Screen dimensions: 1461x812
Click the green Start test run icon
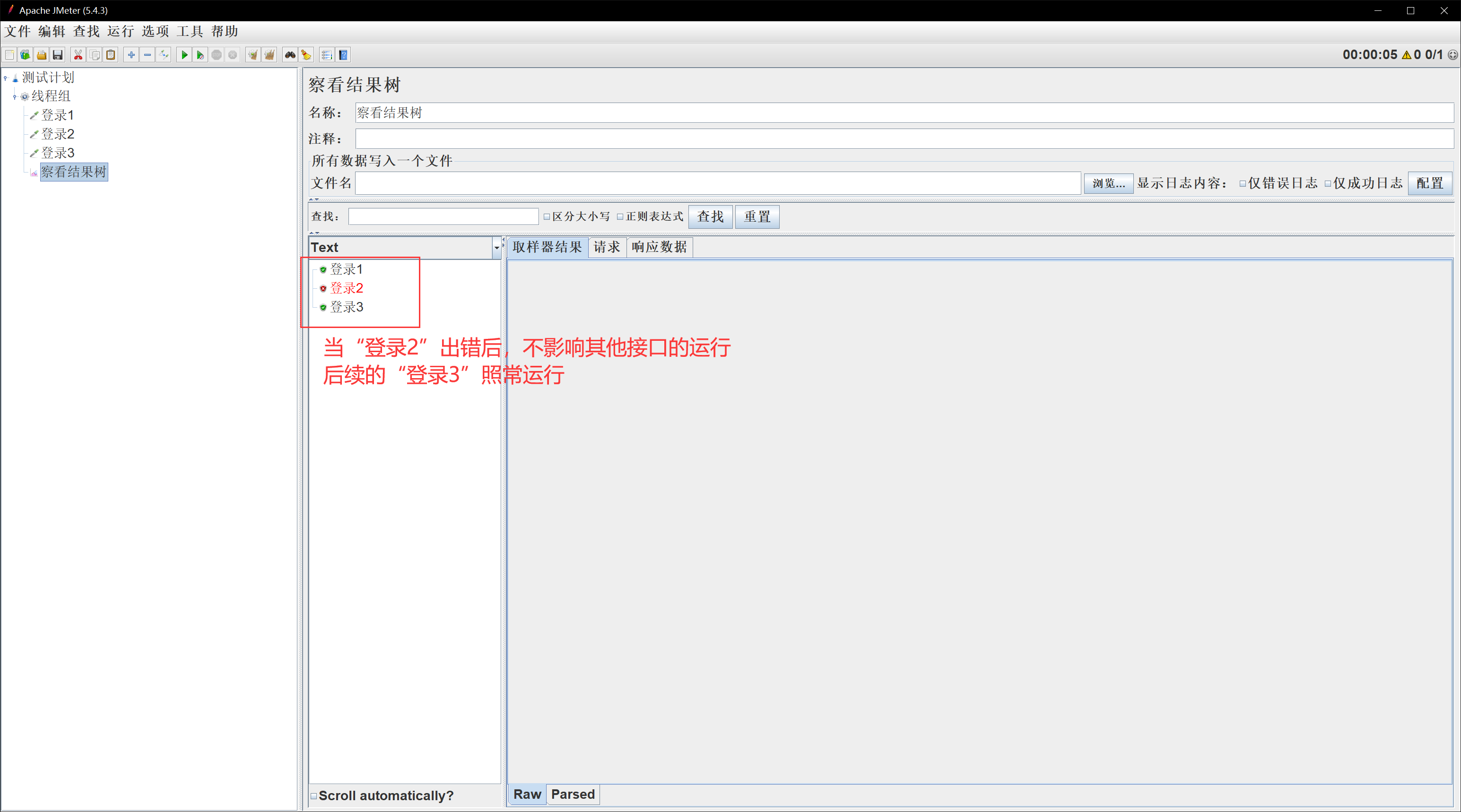point(184,55)
